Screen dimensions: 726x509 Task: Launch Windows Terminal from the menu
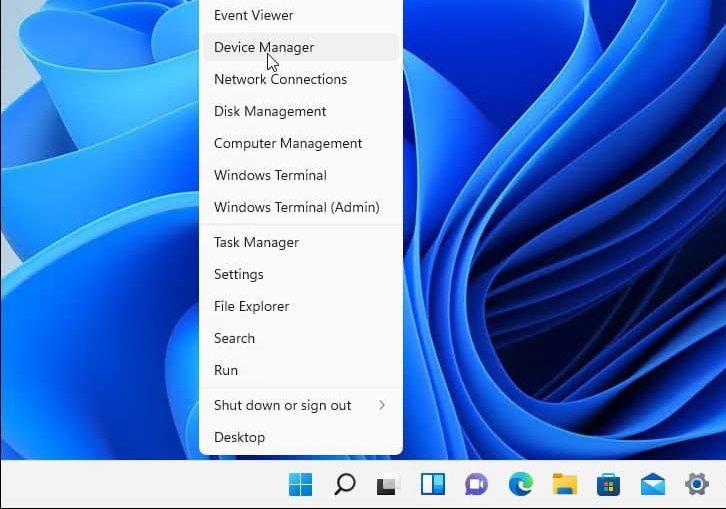click(x=301, y=175)
